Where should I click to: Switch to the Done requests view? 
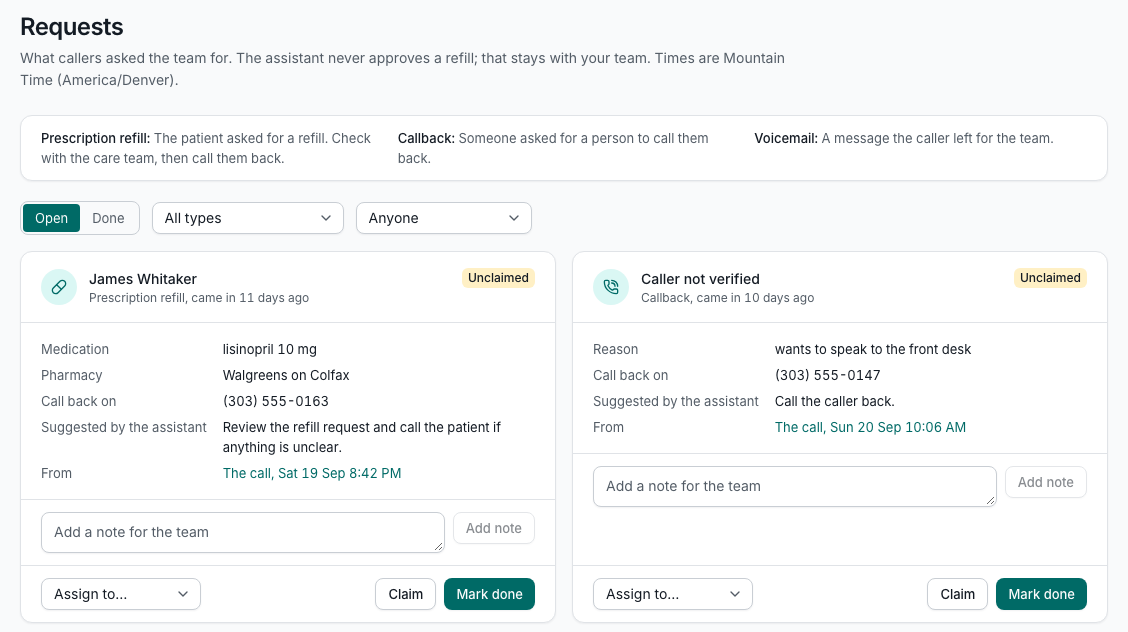tap(108, 218)
